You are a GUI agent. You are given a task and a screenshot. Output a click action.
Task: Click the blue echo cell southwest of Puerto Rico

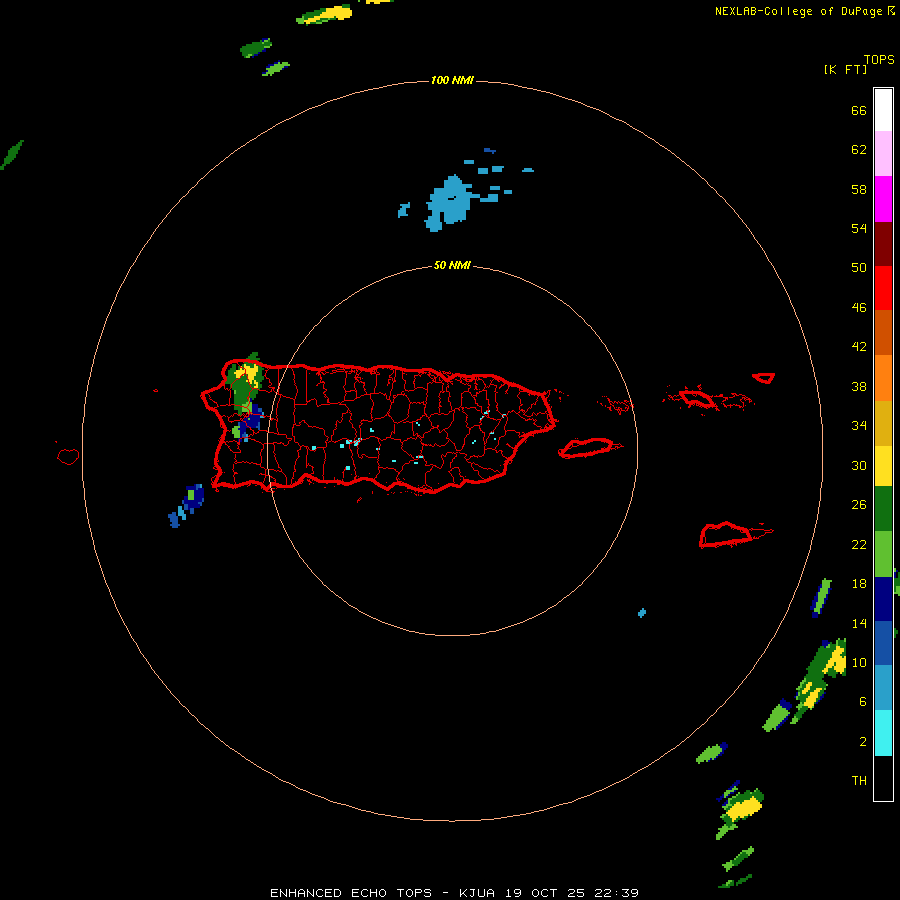pyautogui.click(x=193, y=497)
